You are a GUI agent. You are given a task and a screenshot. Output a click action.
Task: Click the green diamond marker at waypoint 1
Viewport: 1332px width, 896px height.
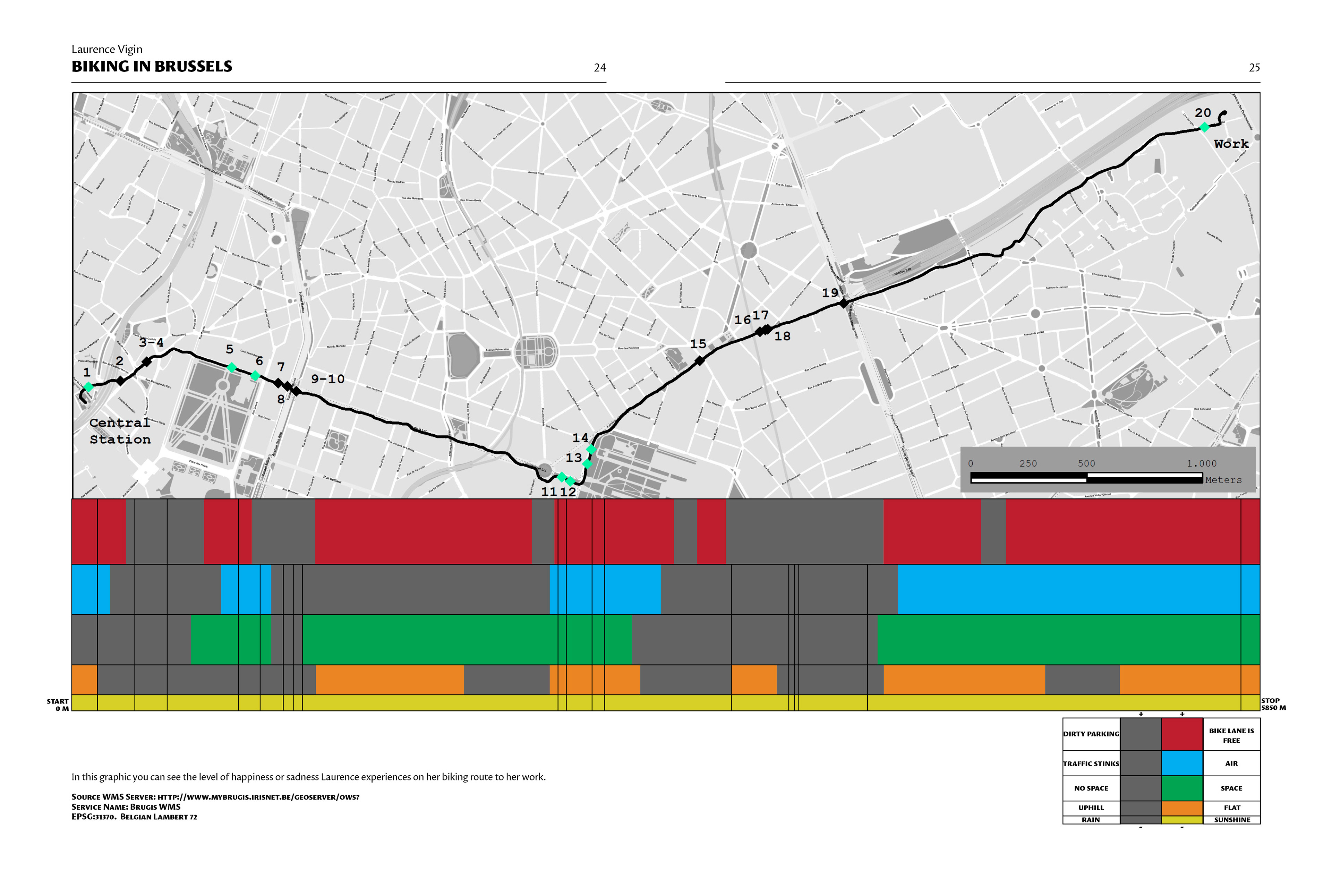pyautogui.click(x=88, y=387)
